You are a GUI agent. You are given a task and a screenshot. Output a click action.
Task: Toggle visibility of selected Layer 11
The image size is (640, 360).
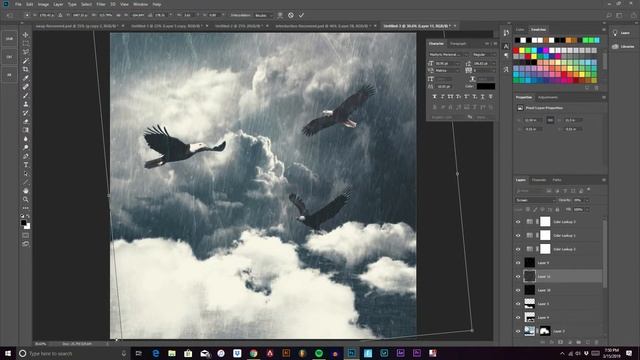pos(518,276)
